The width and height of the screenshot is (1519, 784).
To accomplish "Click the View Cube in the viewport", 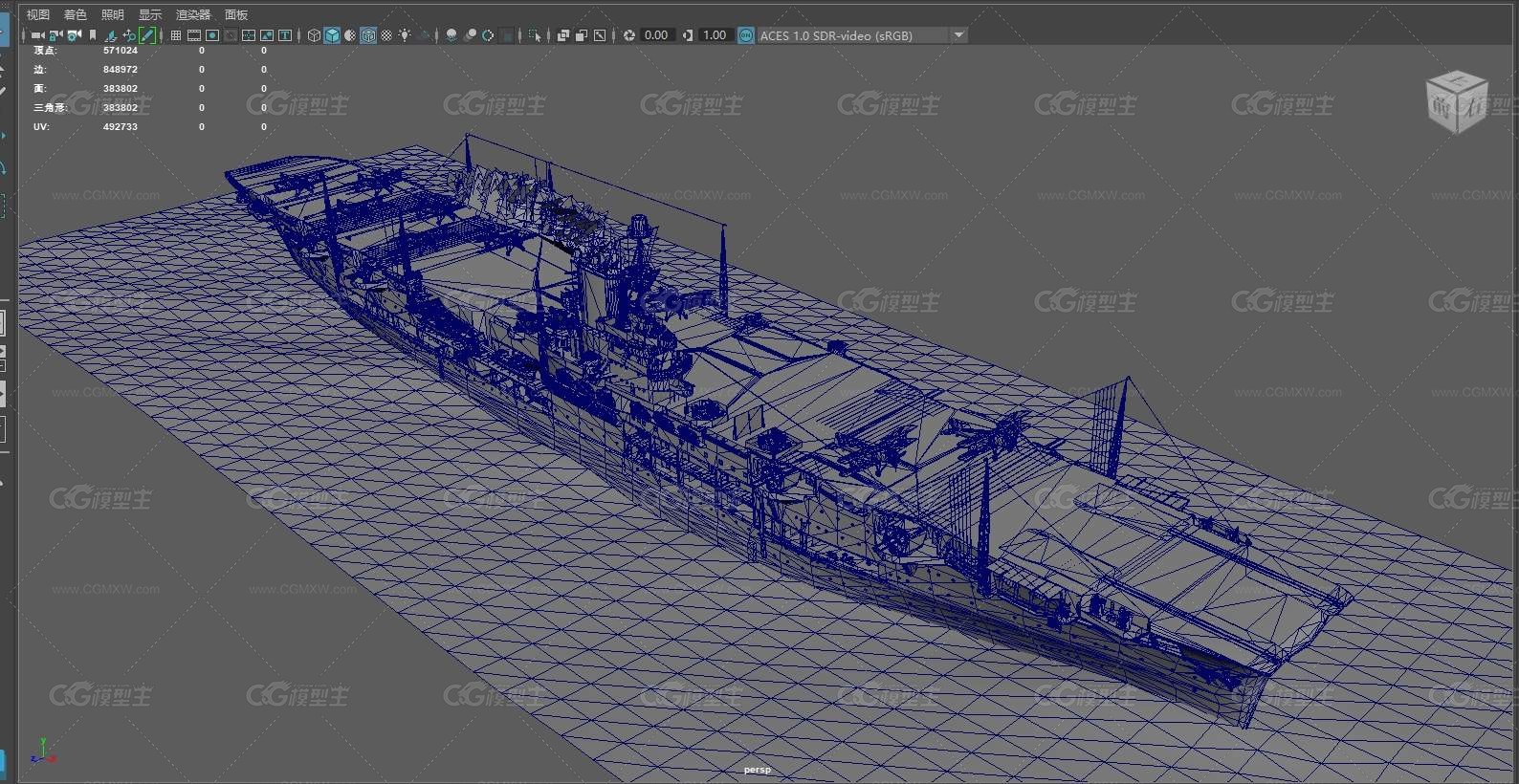I will [x=1456, y=101].
